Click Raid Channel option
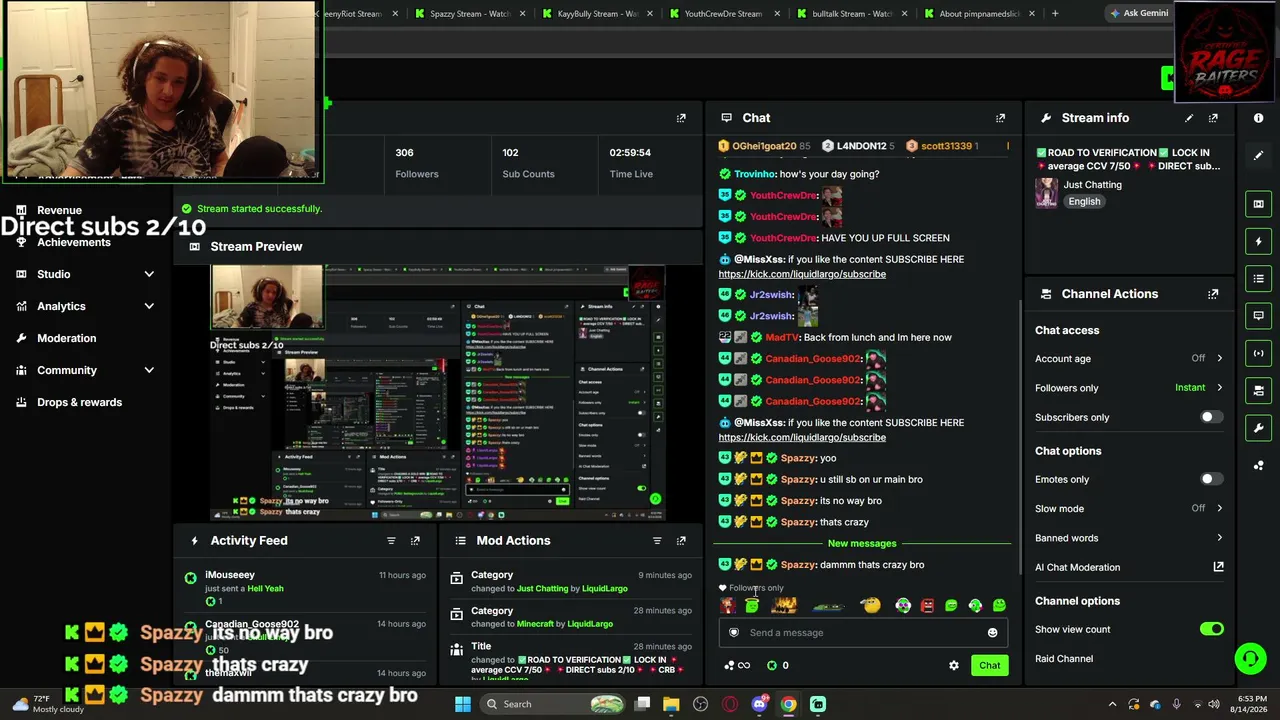This screenshot has height=720, width=1280. (x=1064, y=659)
